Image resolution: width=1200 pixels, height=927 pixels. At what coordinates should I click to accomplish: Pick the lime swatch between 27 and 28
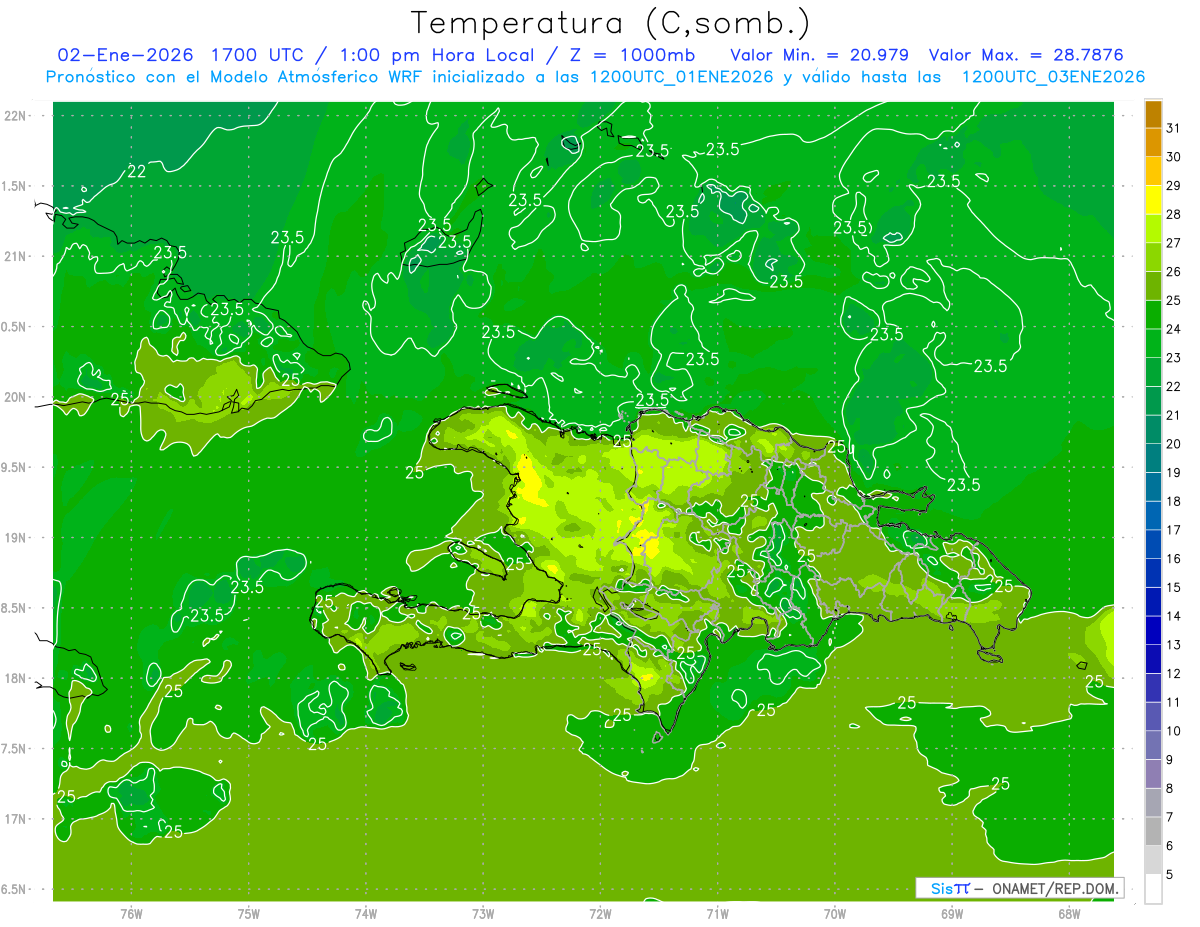pyautogui.click(x=1153, y=228)
